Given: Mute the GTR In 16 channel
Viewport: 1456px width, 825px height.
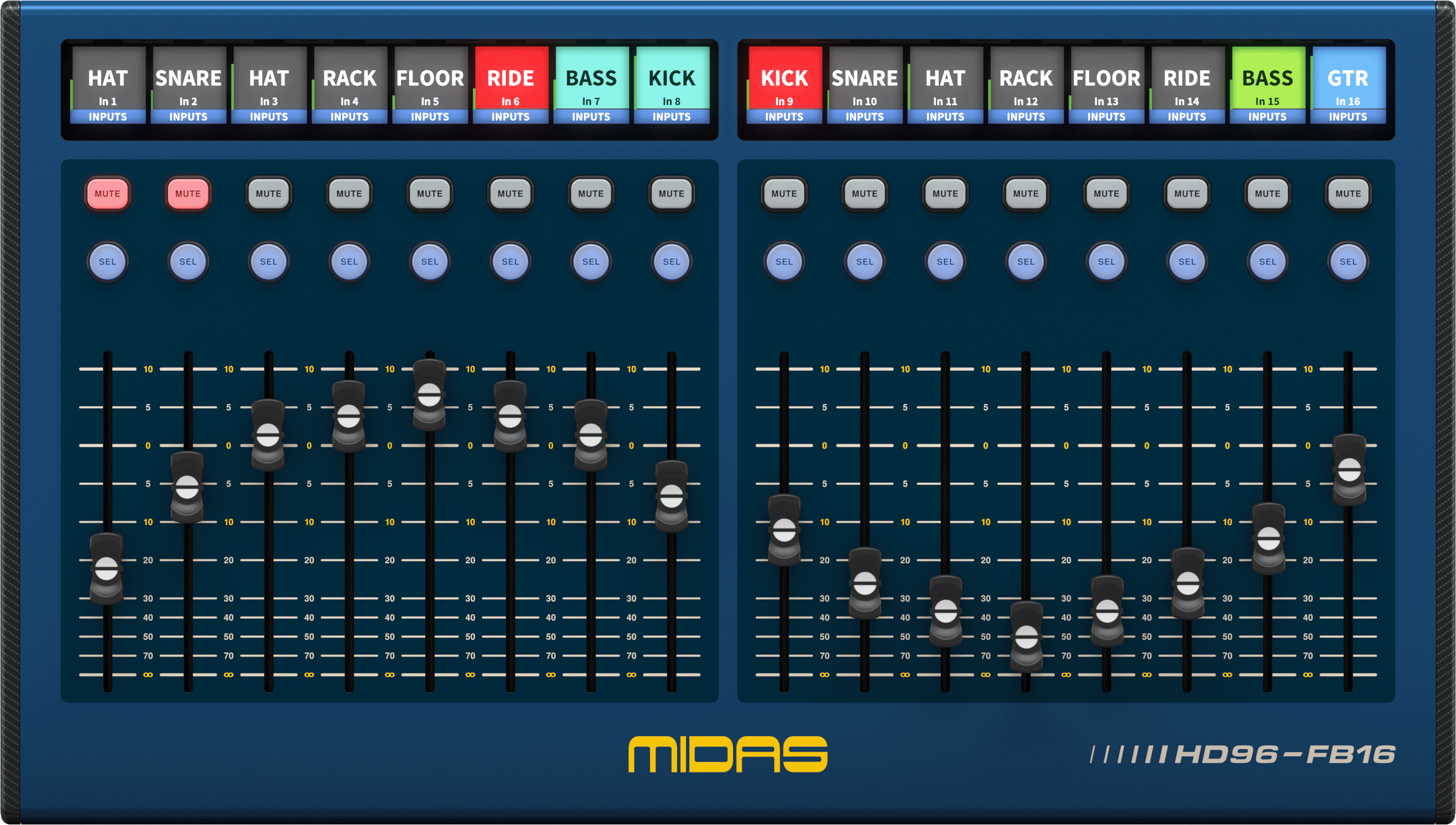Looking at the screenshot, I should [1348, 194].
